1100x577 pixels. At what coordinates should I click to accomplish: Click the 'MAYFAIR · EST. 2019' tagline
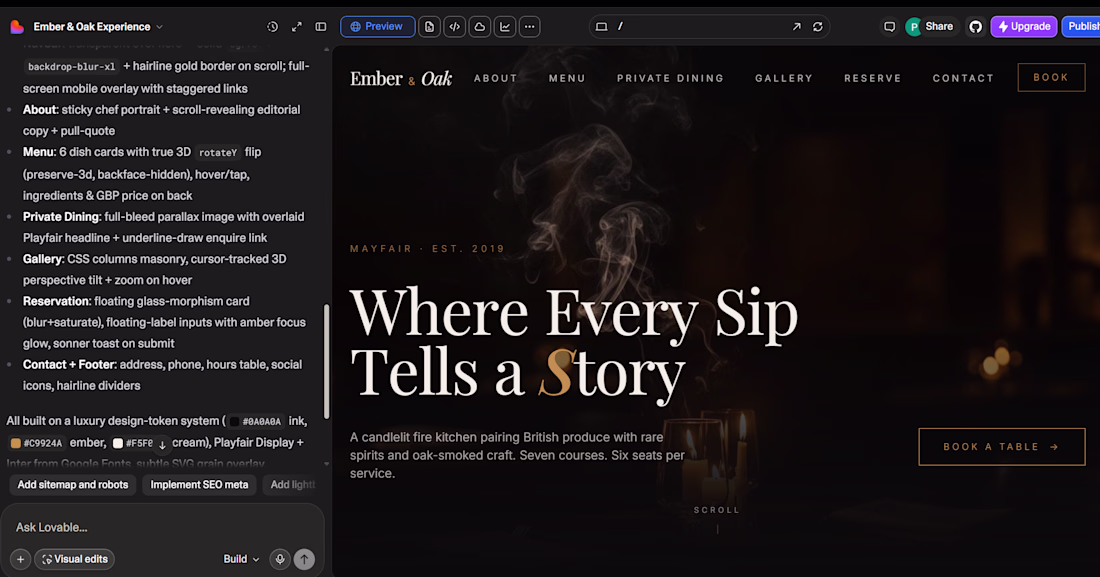click(427, 248)
